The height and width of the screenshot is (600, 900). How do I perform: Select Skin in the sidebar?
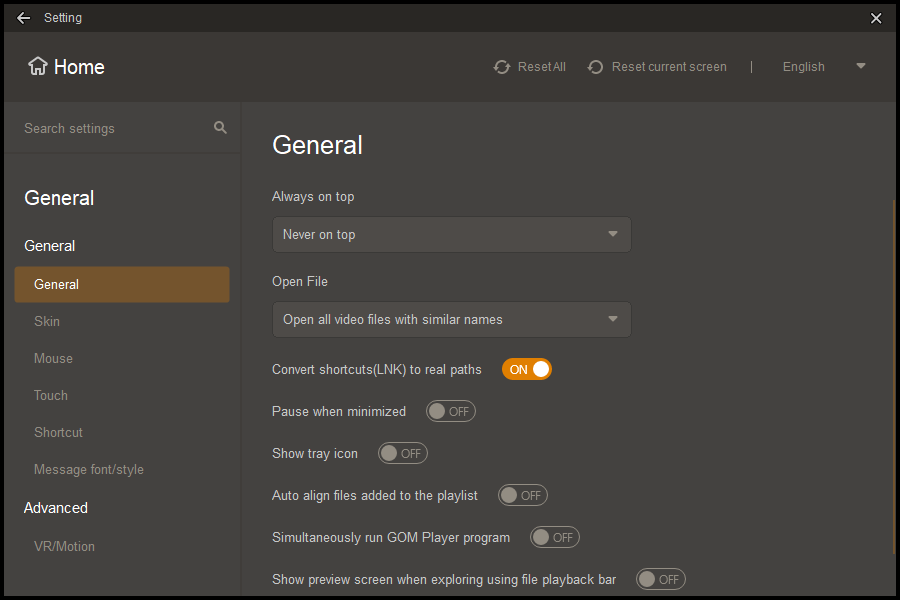tap(47, 321)
